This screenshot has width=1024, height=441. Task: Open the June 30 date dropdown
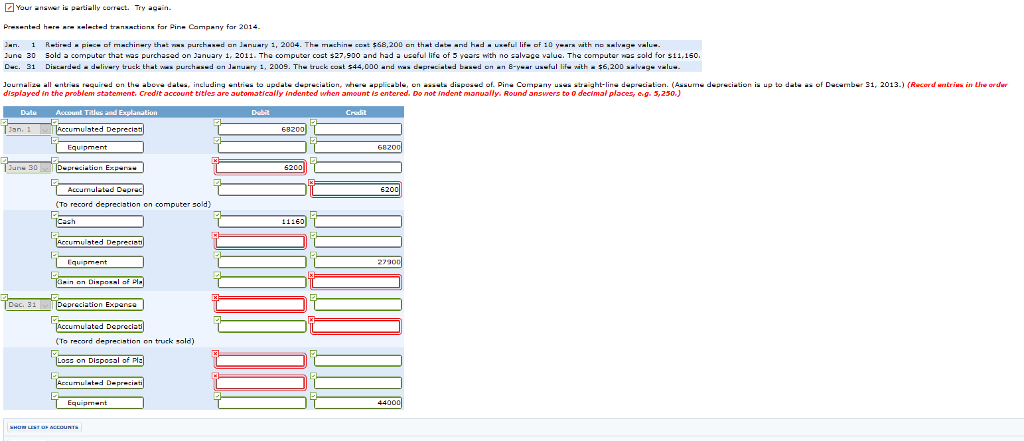click(x=27, y=168)
